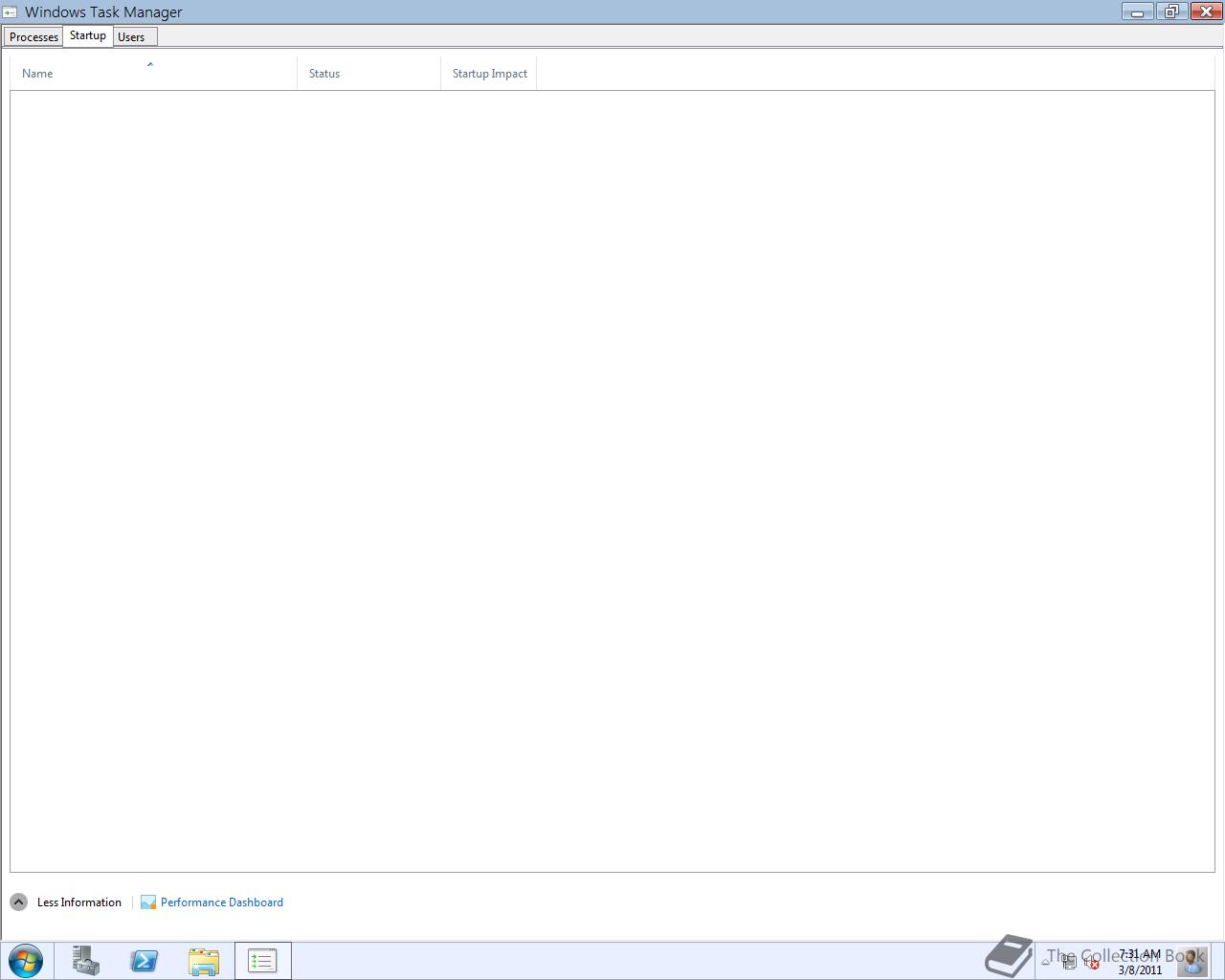The image size is (1225, 980).
Task: Open the Windows Start orb
Action: tap(26, 961)
